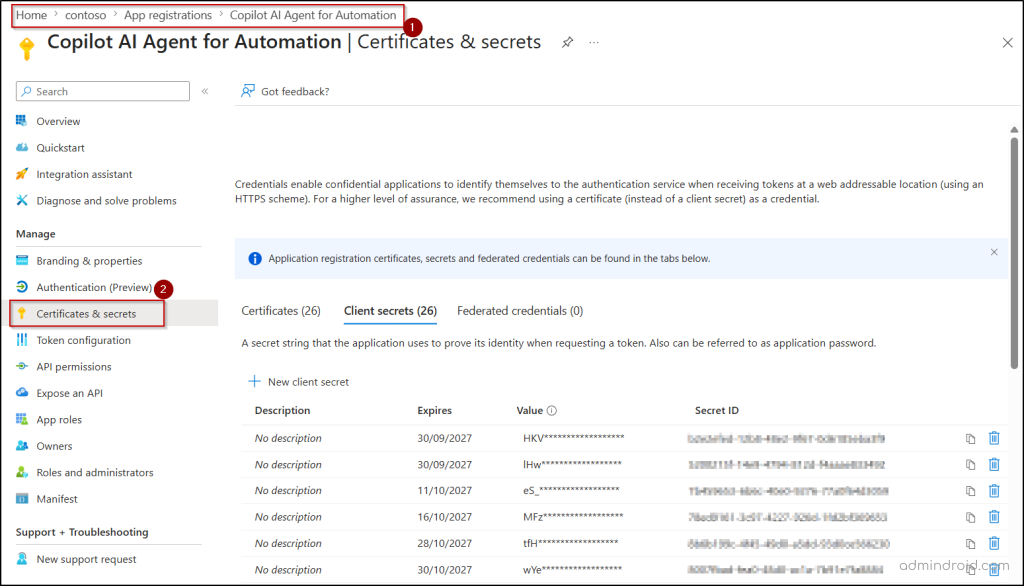Open App roles page

[x=59, y=420]
